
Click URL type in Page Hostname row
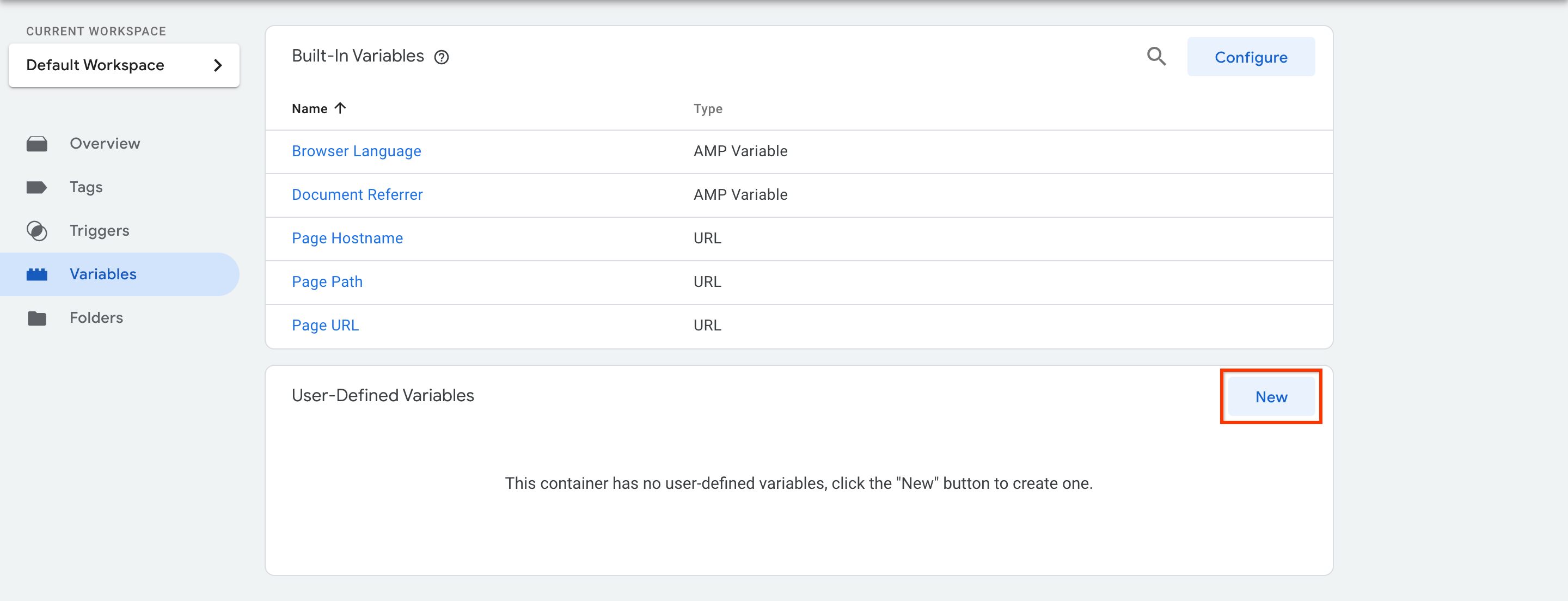pos(707,238)
